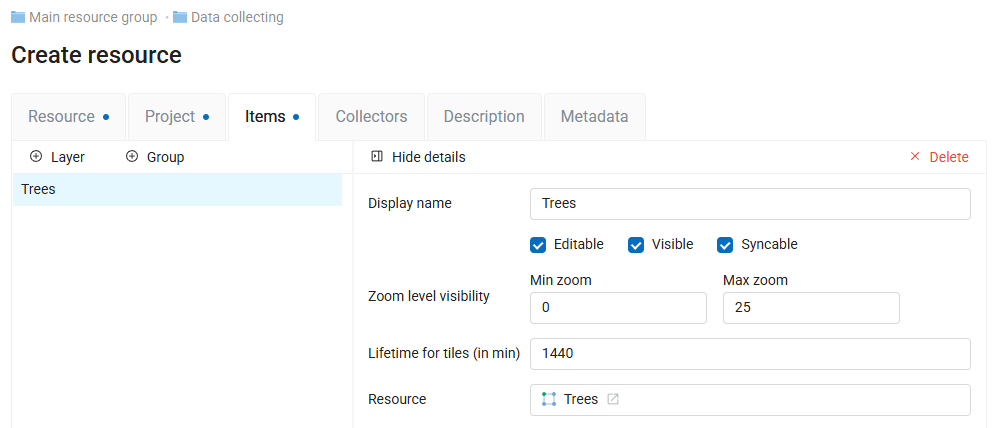The height and width of the screenshot is (428, 995).
Task: Switch to the Collectors tab
Action: pos(371,116)
